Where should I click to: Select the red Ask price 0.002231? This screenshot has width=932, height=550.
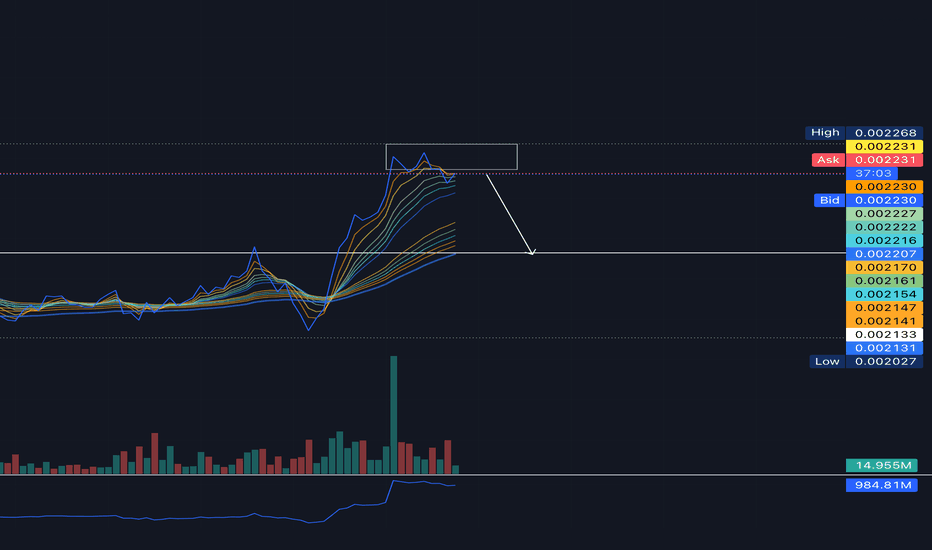(x=884, y=160)
